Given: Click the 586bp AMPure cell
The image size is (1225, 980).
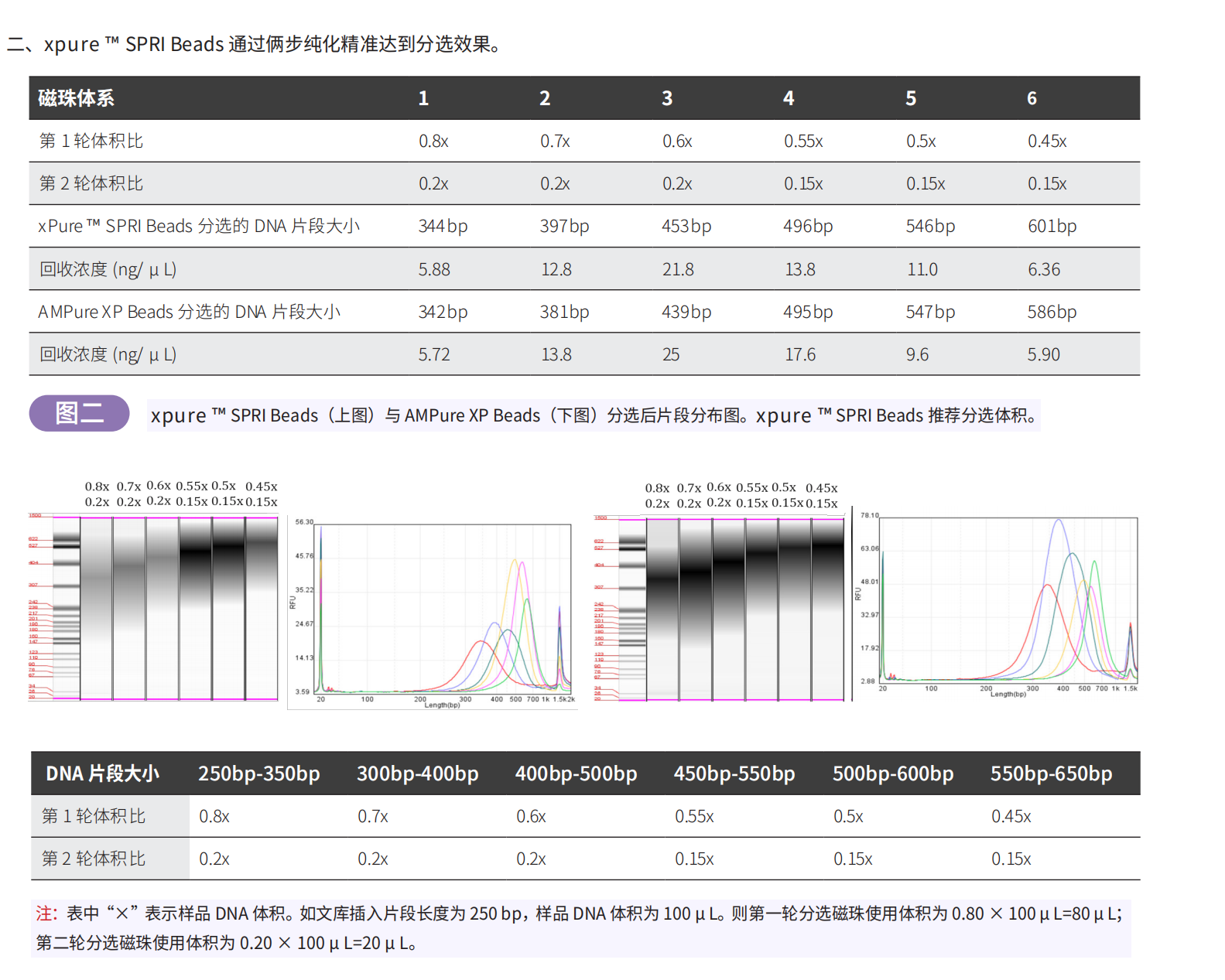Looking at the screenshot, I should (x=1052, y=312).
